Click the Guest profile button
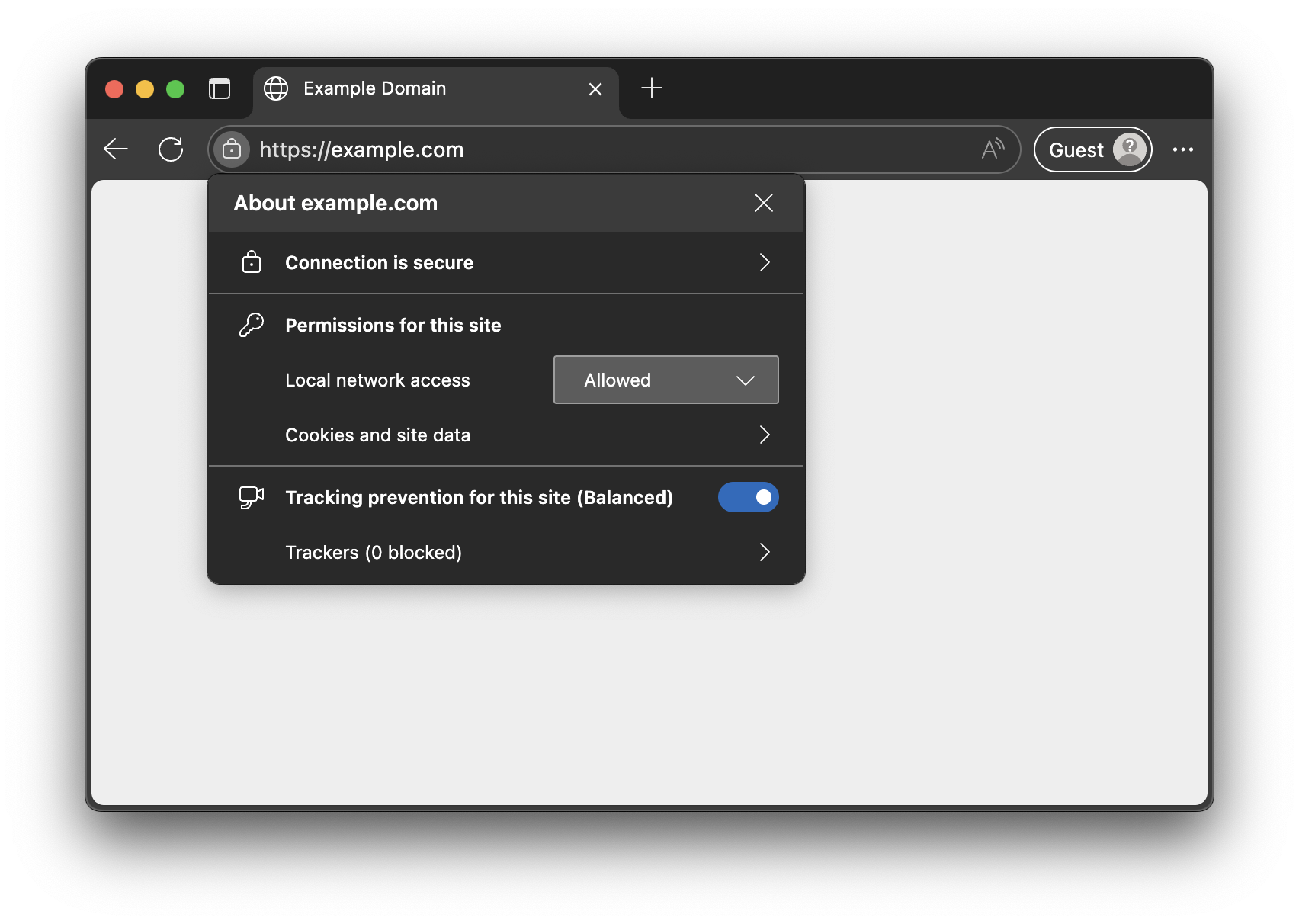This screenshot has width=1299, height=924. tap(1092, 149)
